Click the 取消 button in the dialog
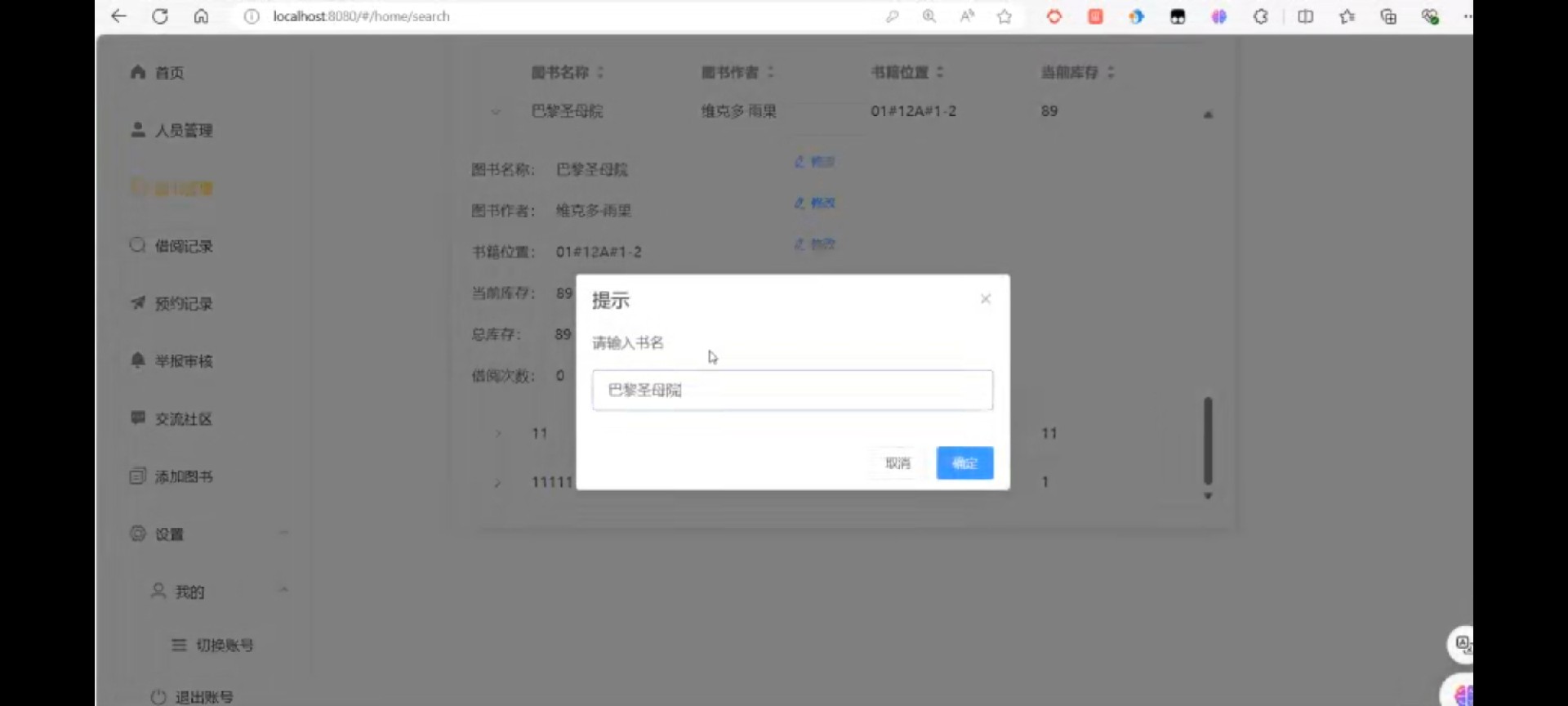Viewport: 1568px width, 706px height. coord(898,463)
